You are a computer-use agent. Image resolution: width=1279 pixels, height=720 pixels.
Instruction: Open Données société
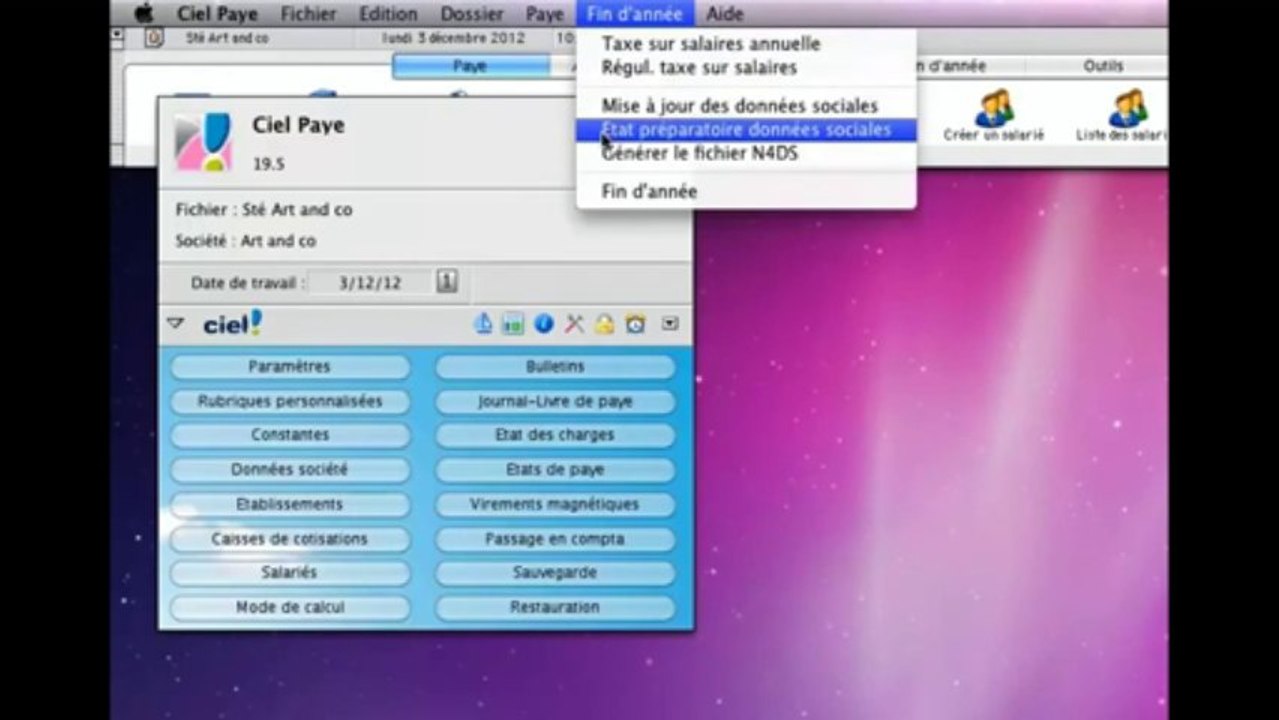pos(290,470)
